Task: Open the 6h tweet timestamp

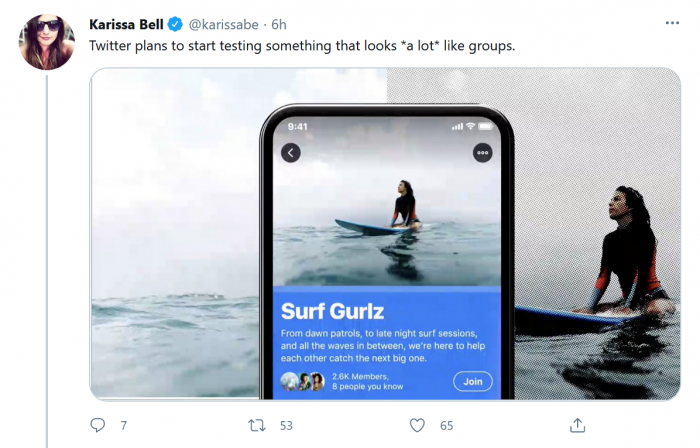Action: point(280,24)
